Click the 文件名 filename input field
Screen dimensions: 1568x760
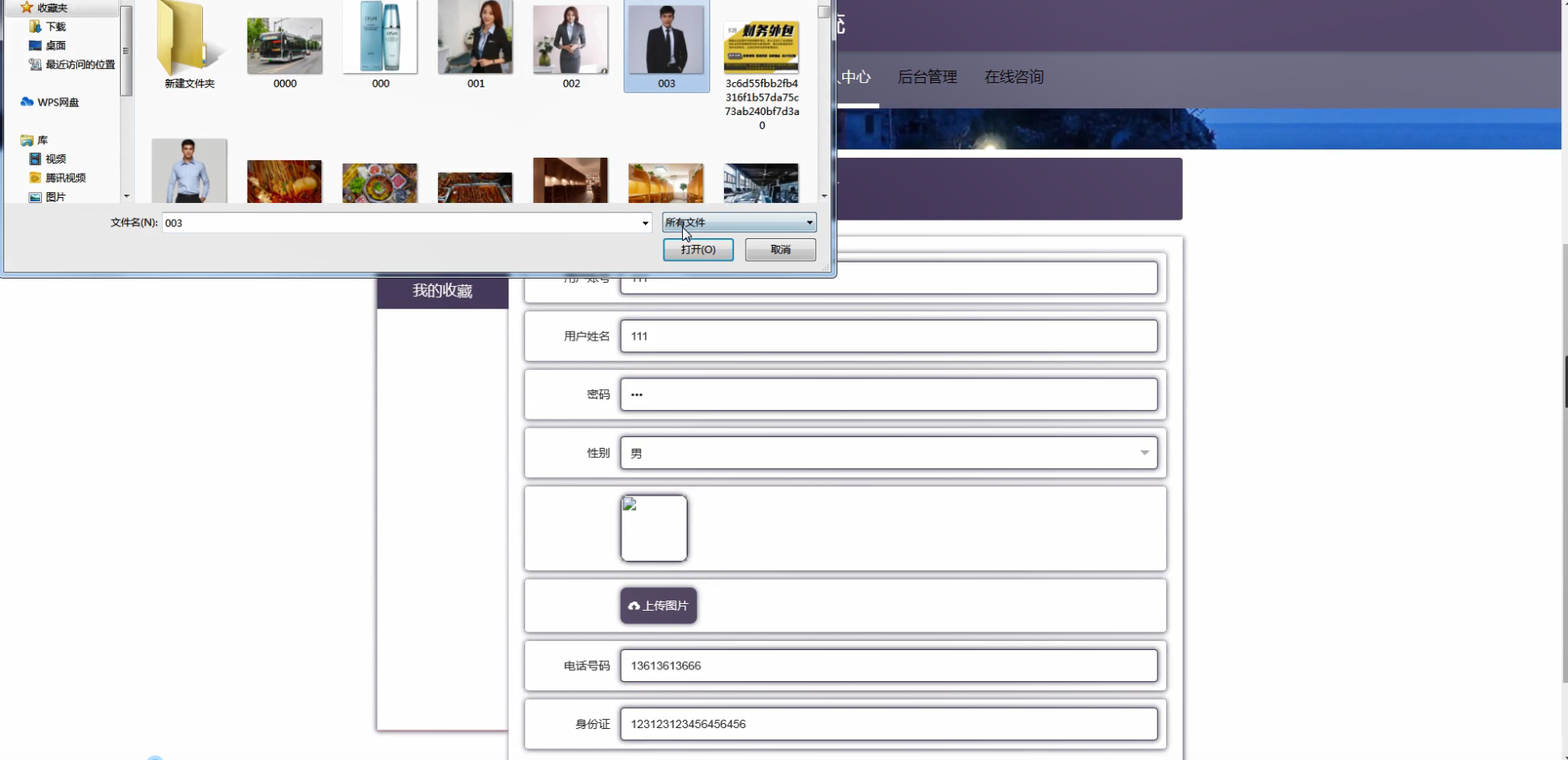[401, 222]
